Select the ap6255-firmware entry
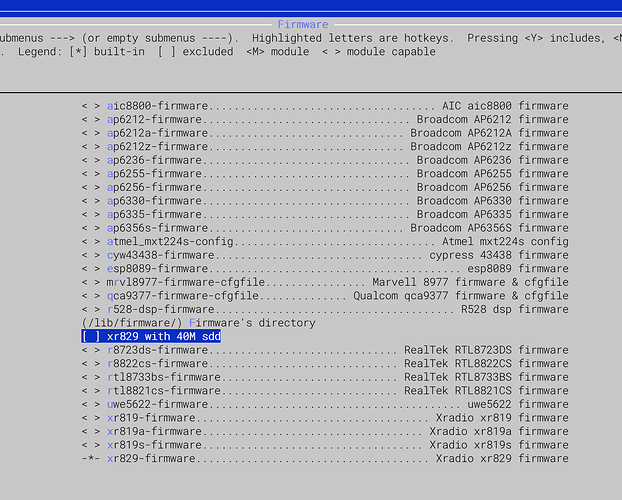This screenshot has height=500, width=622. [325, 173]
